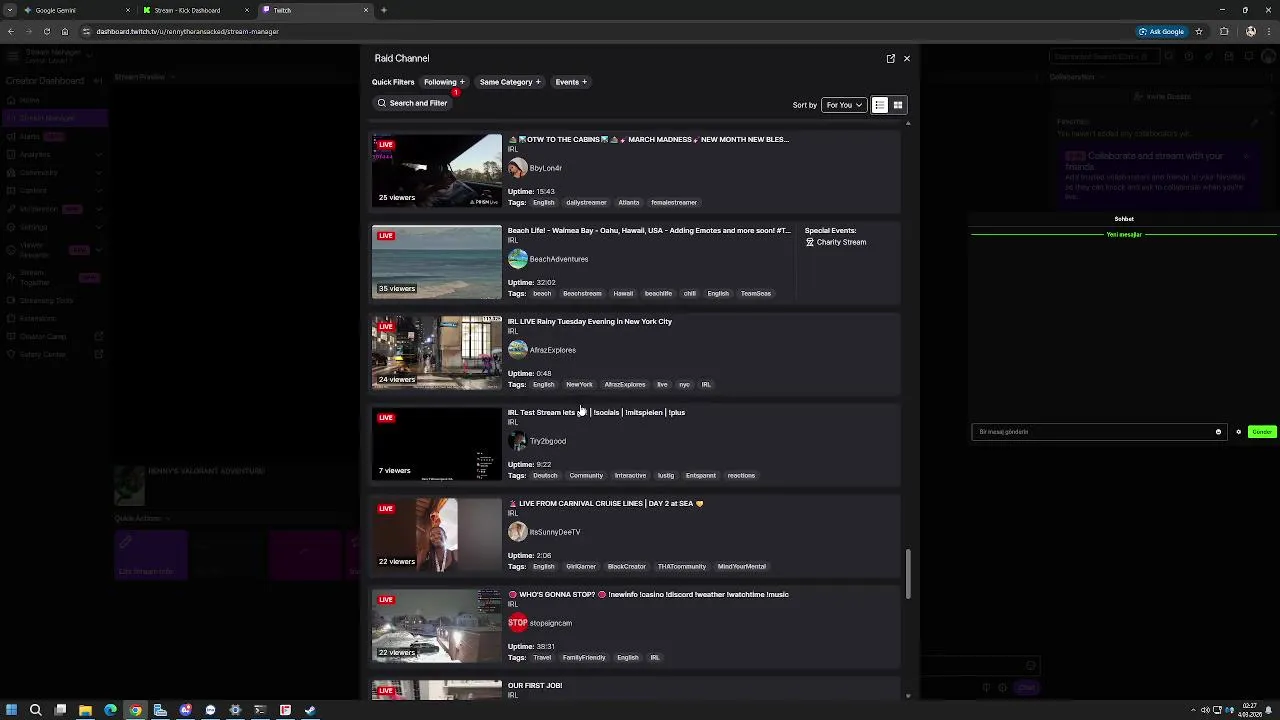Click the Deutsch tag
Viewport: 1280px width, 720px height.
click(545, 476)
